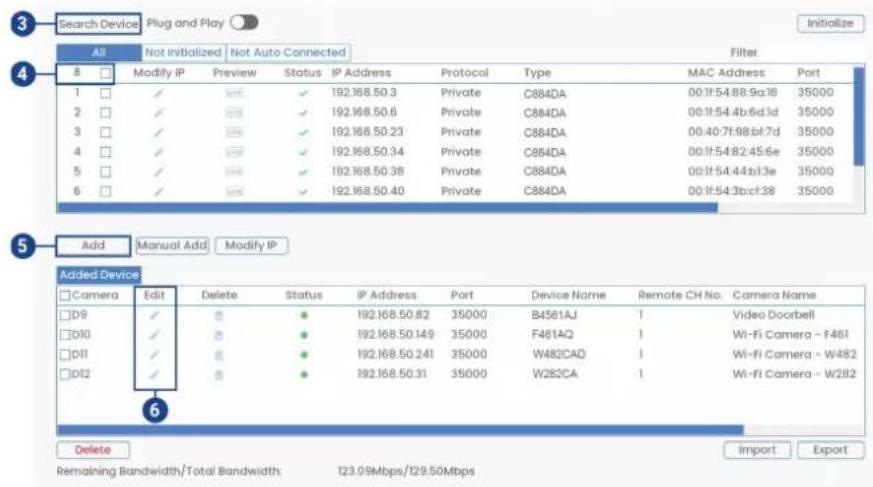Screen dimensions: 873x487
Task: Click the added device list horizontal scrollbar
Action: [x=400, y=430]
